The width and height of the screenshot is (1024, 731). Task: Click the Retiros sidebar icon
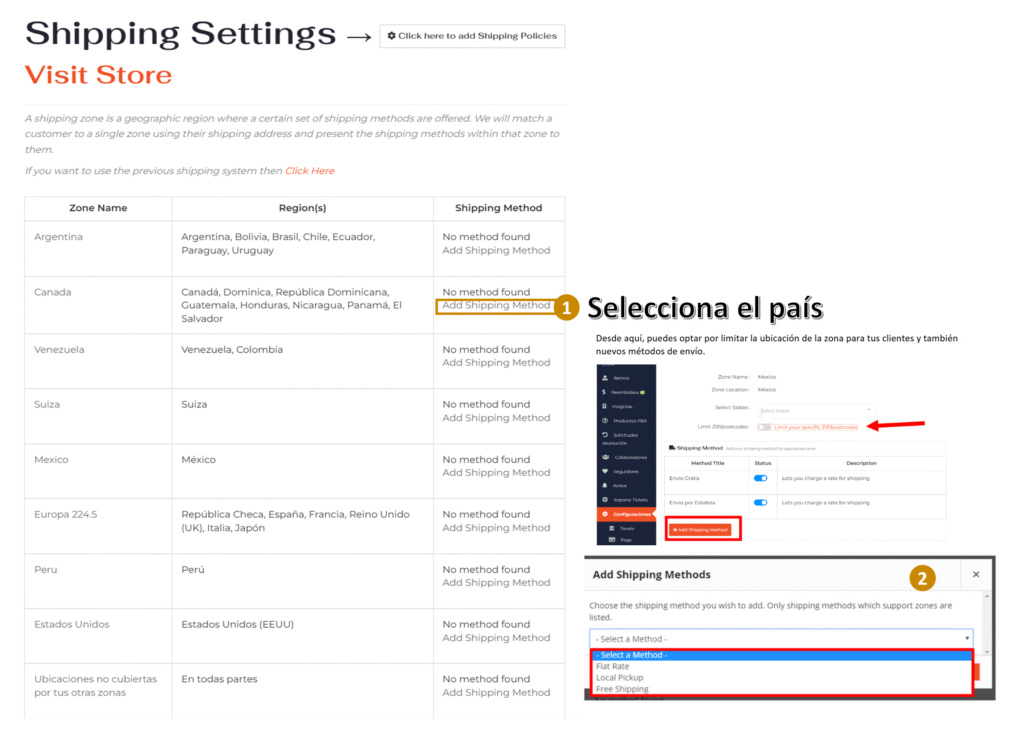pyautogui.click(x=606, y=378)
